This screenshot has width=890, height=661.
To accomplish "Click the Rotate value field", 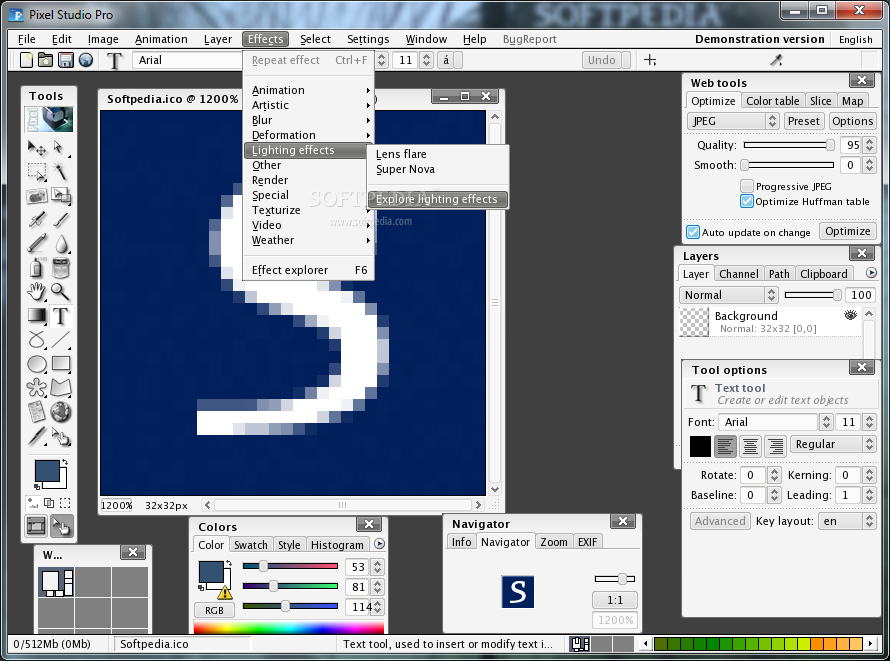I will click(x=754, y=475).
